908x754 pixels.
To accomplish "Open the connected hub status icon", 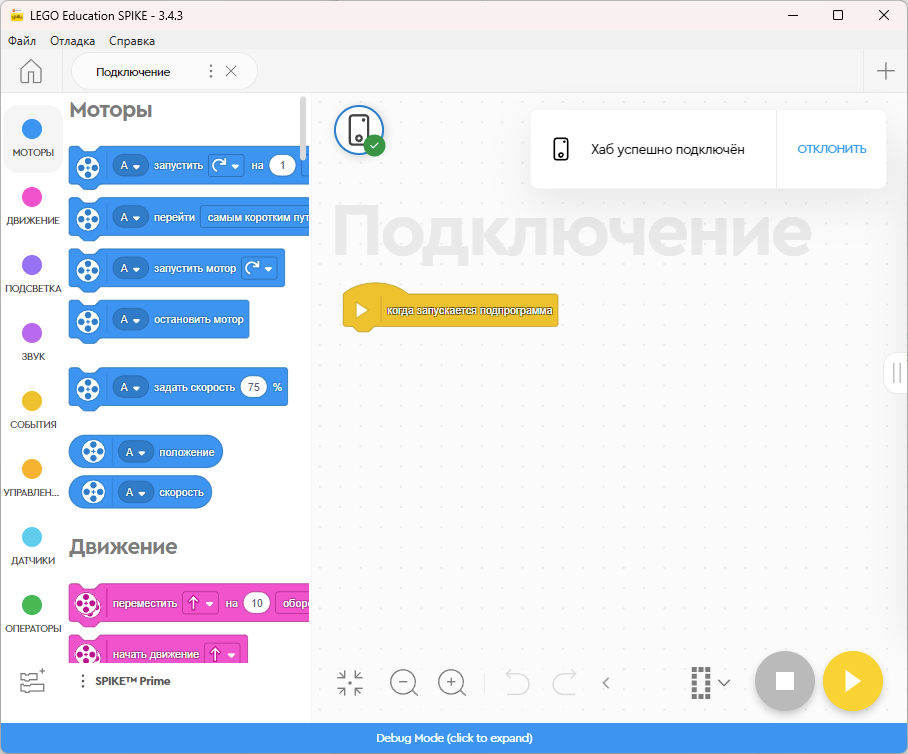I will tap(359, 130).
